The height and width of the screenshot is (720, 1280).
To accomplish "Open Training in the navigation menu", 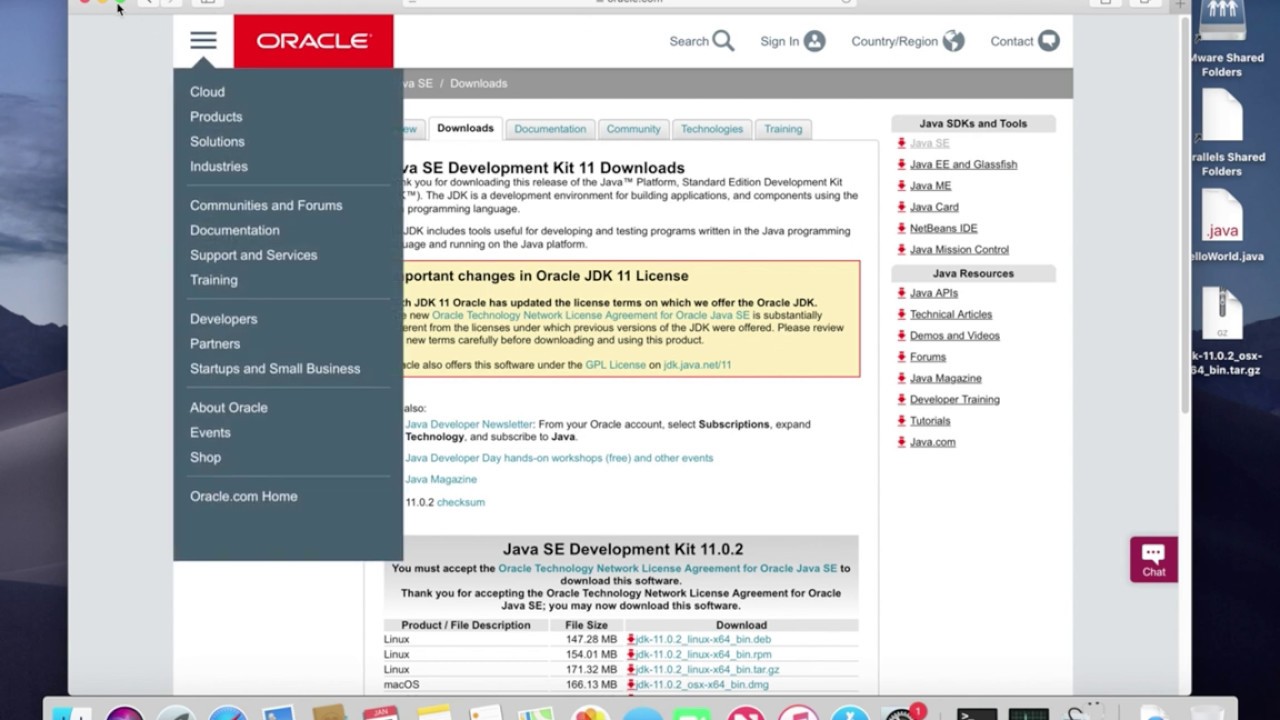I will click(x=214, y=280).
